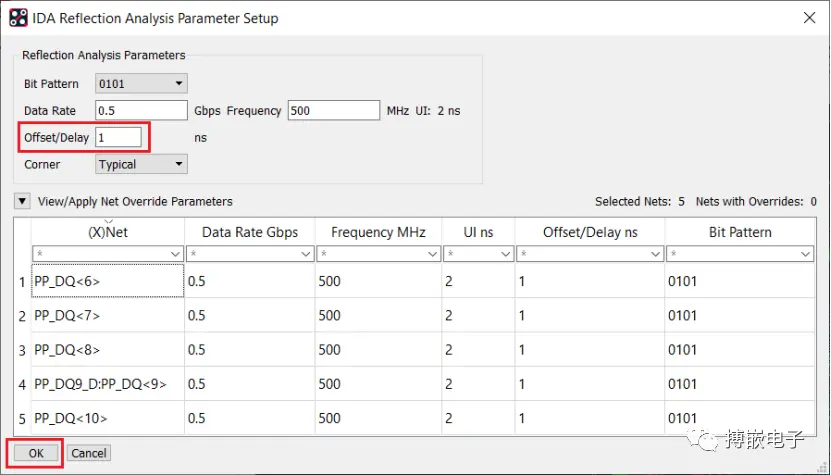The width and height of the screenshot is (831, 475).
Task: Open the Corner dropdown set to Typical
Action: 142,164
